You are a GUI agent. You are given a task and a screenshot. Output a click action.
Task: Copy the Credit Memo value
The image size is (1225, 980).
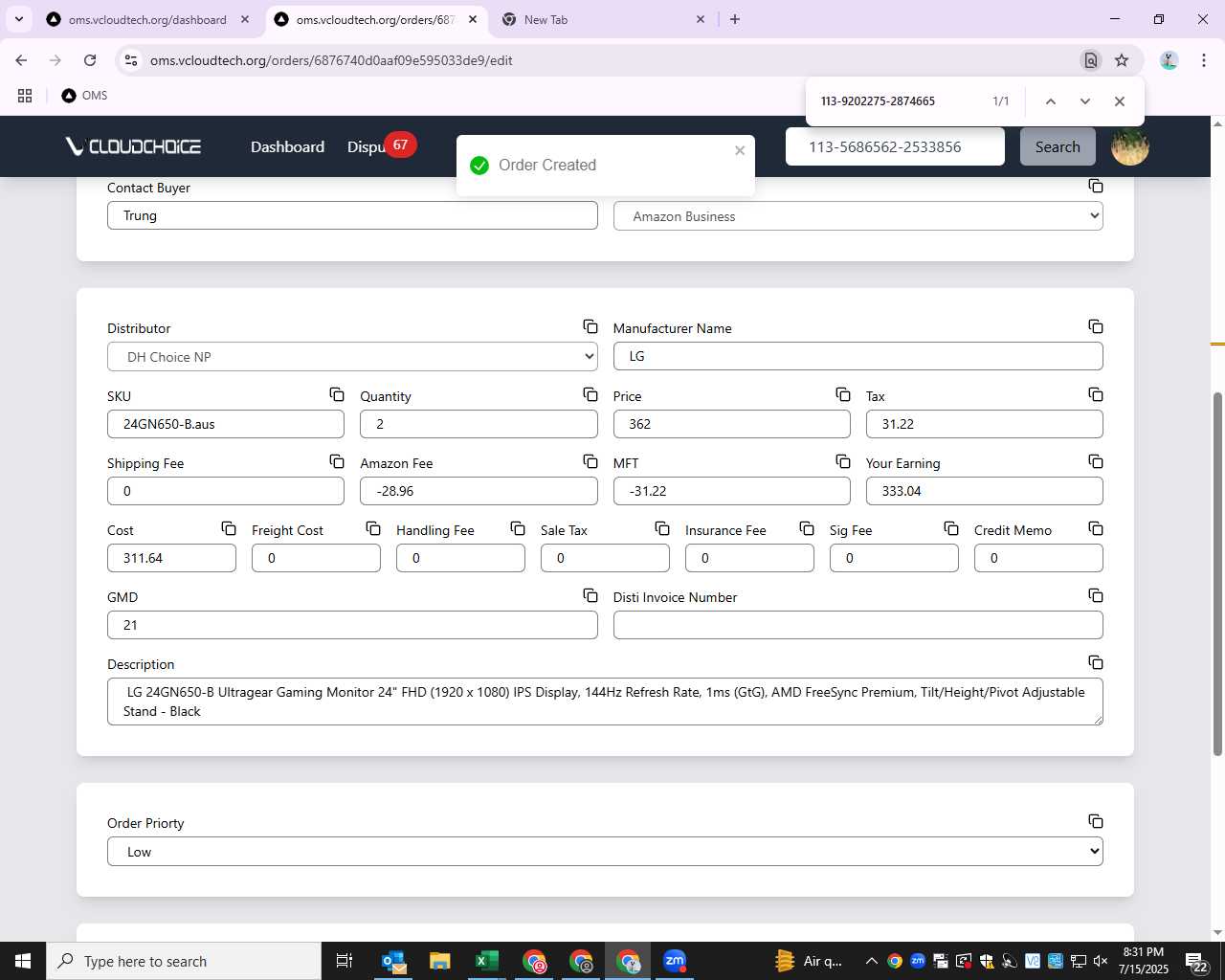coord(1096,528)
